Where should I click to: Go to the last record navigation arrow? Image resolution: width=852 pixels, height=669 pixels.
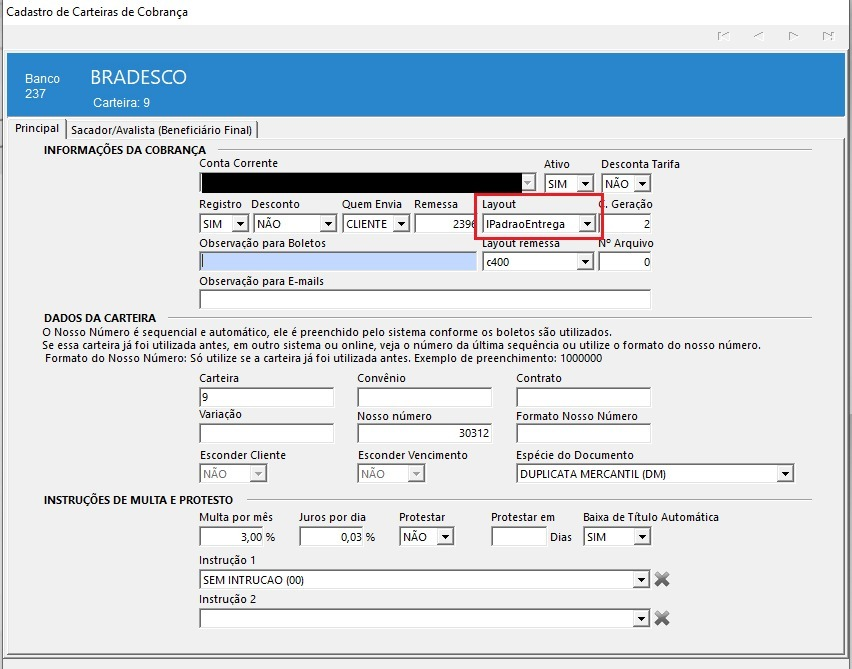(x=828, y=36)
